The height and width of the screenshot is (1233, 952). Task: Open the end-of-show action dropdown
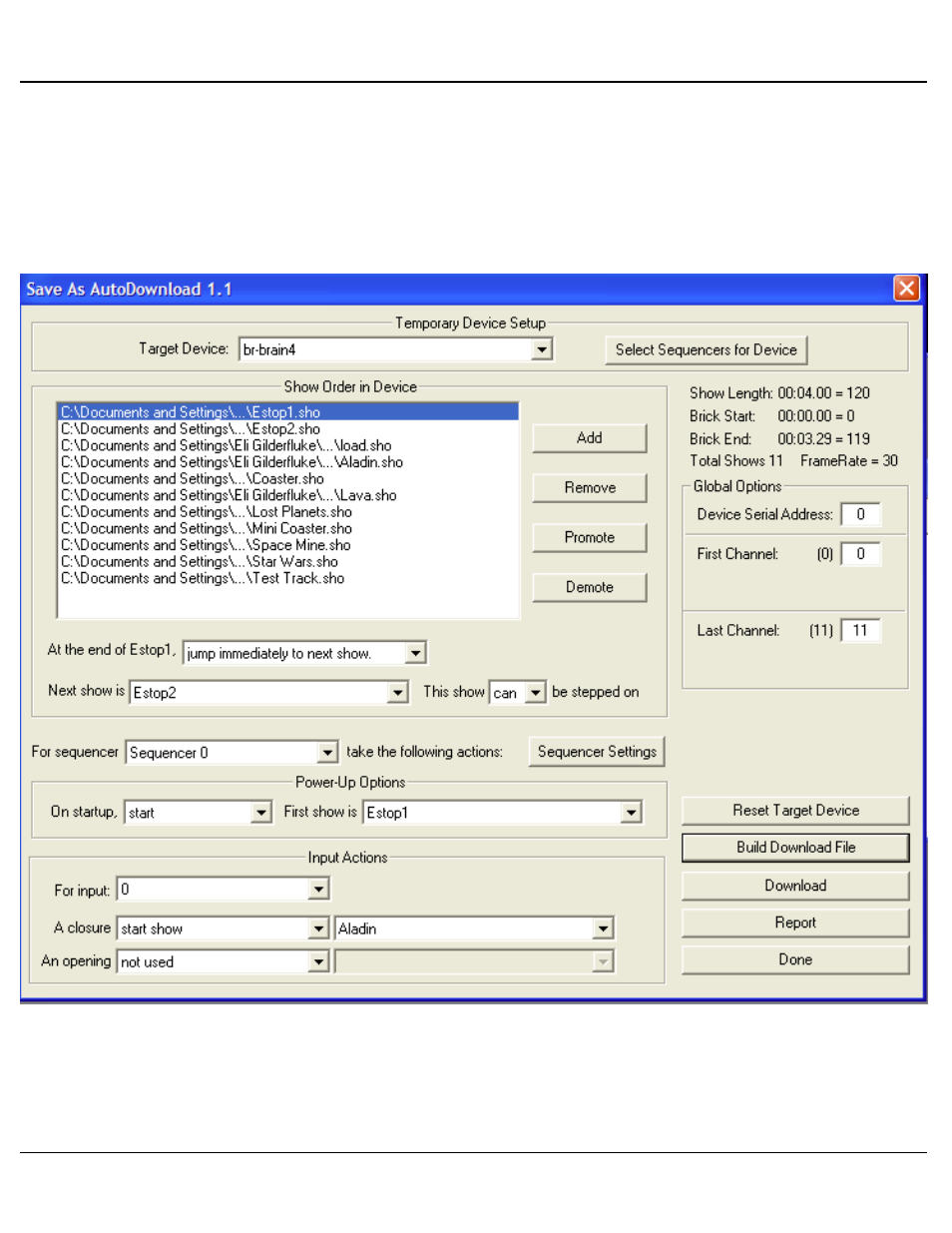coord(416,653)
